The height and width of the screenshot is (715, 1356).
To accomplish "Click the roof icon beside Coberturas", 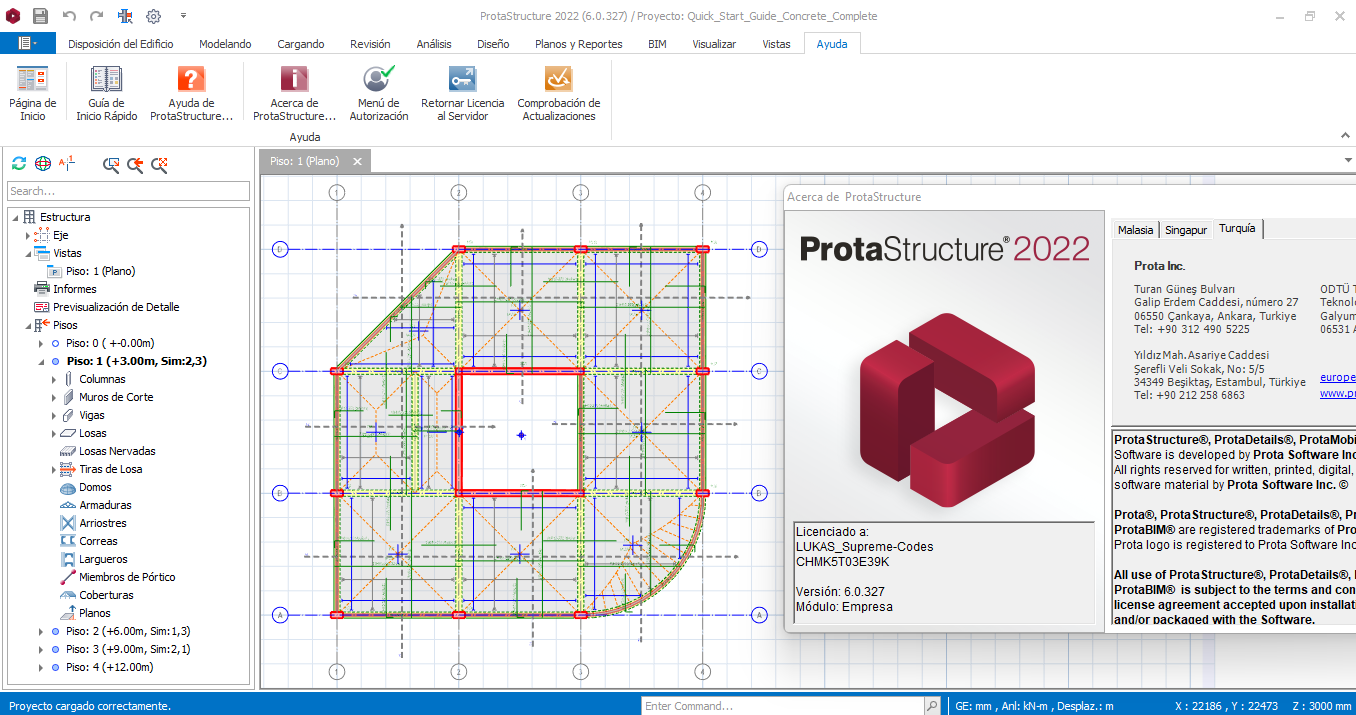I will pos(68,595).
